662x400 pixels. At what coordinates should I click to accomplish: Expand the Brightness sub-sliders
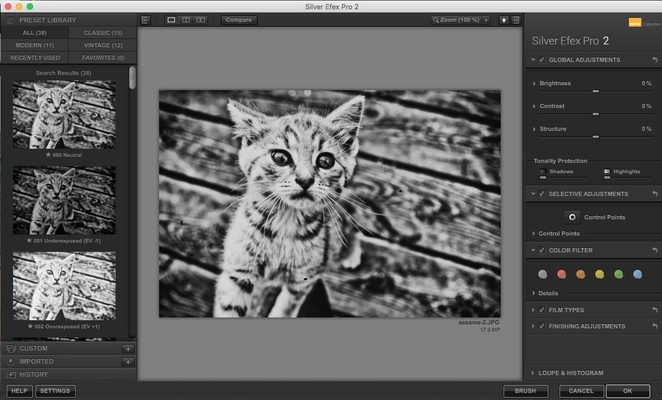tap(532, 83)
